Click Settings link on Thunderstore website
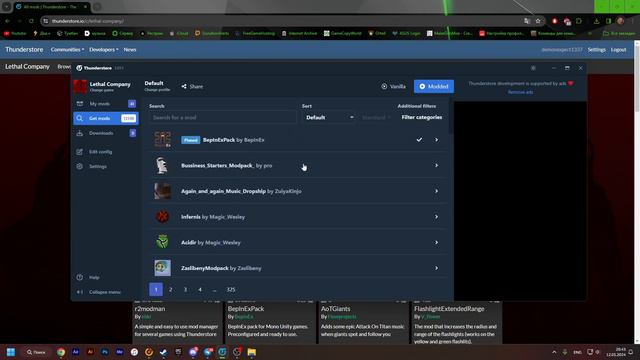The image size is (640, 360). (x=596, y=50)
